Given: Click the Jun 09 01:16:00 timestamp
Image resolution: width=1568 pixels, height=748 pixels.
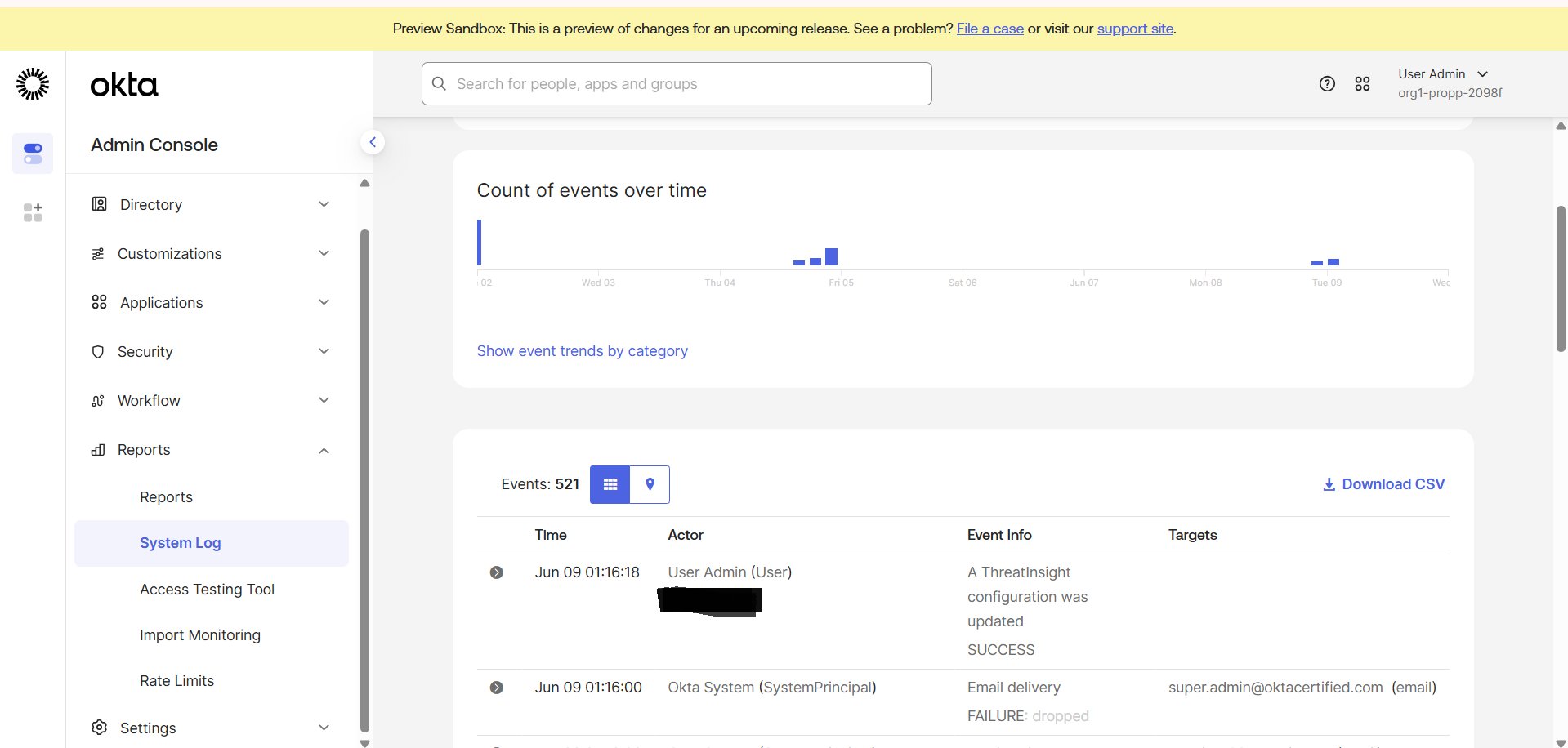Looking at the screenshot, I should point(588,688).
